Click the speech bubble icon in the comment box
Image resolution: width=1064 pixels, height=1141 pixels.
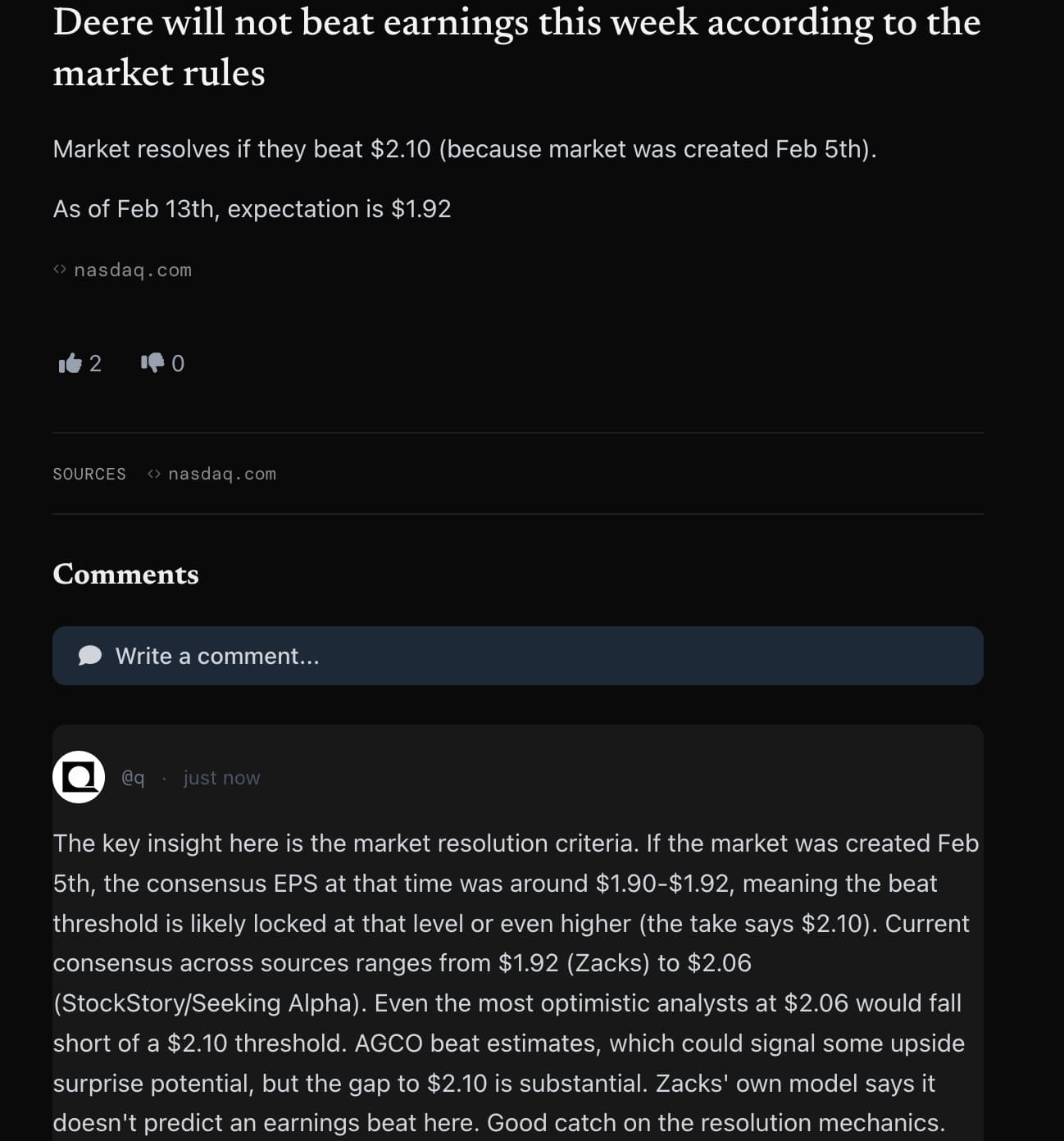[90, 656]
